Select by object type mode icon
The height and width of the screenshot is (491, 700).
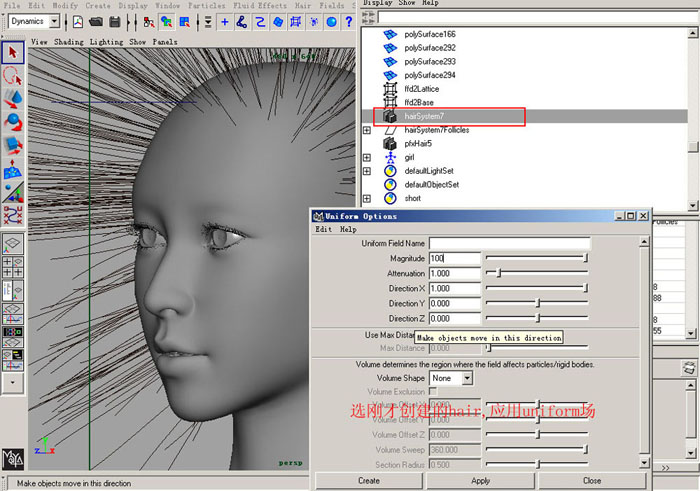point(167,21)
